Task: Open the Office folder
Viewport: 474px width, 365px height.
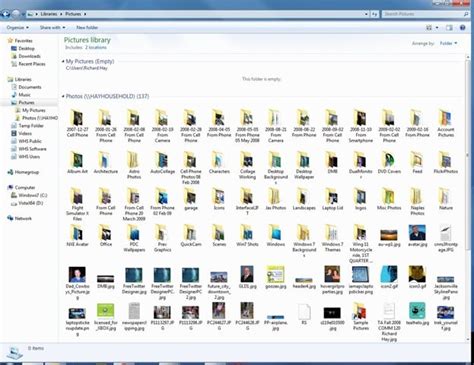Action: (106, 235)
